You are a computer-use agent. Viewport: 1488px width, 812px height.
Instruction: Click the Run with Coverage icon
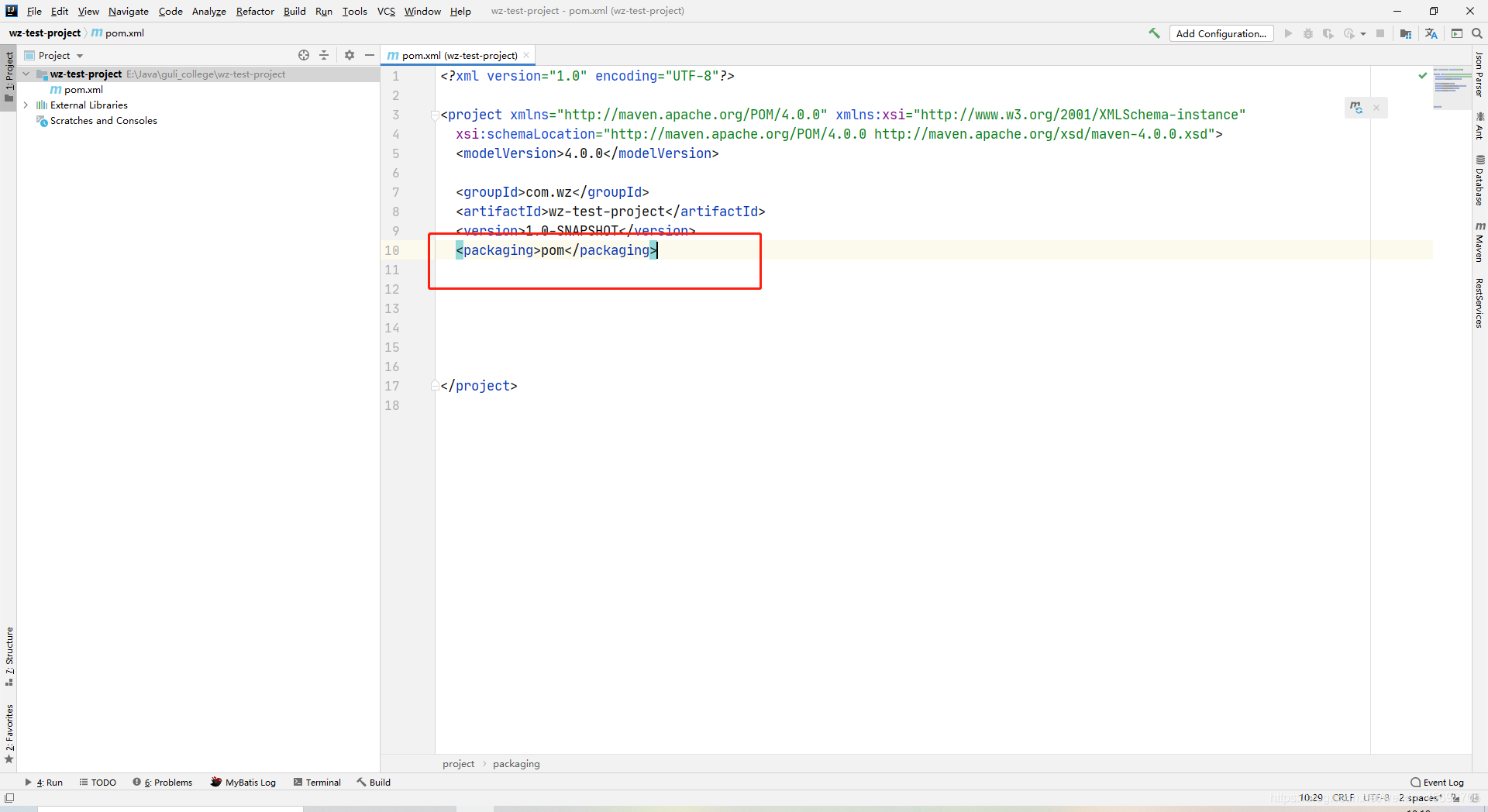point(1328,33)
